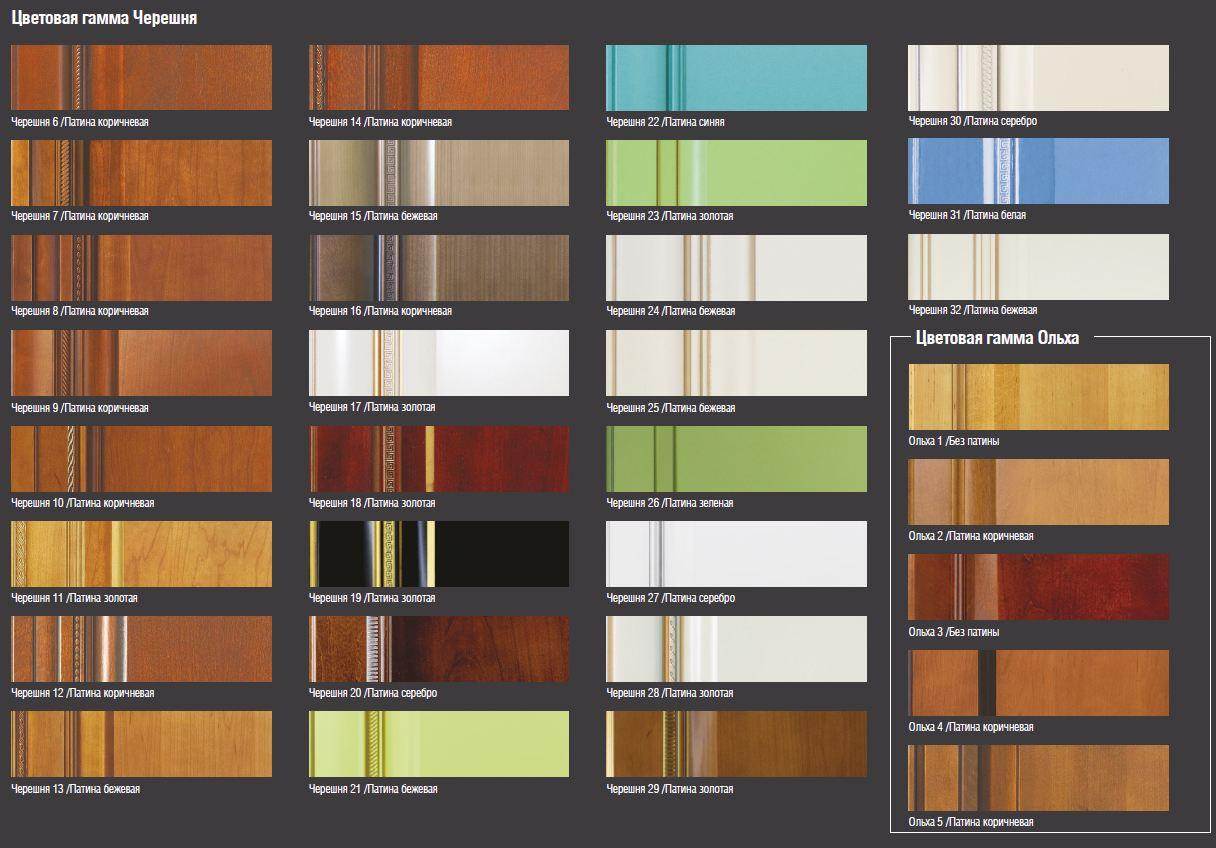
Task: Select the black Черешня 19 swatch
Action: (439, 554)
